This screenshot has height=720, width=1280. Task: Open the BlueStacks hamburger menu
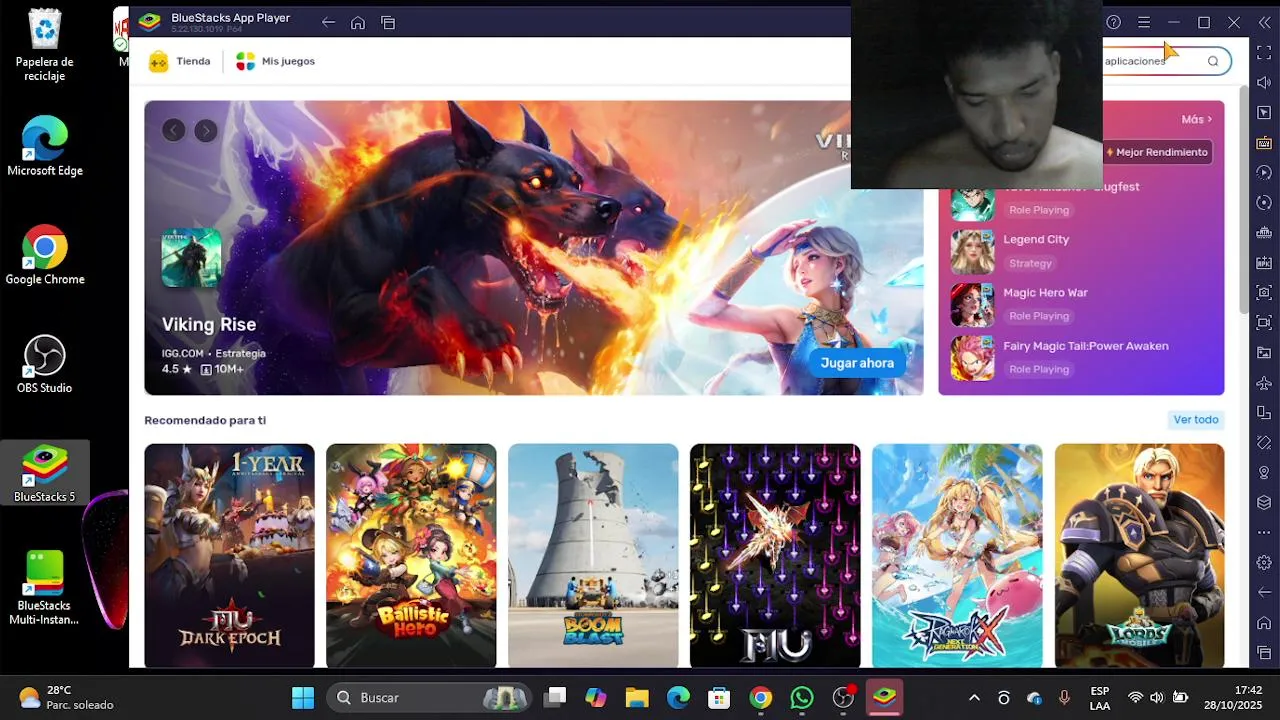[1144, 22]
